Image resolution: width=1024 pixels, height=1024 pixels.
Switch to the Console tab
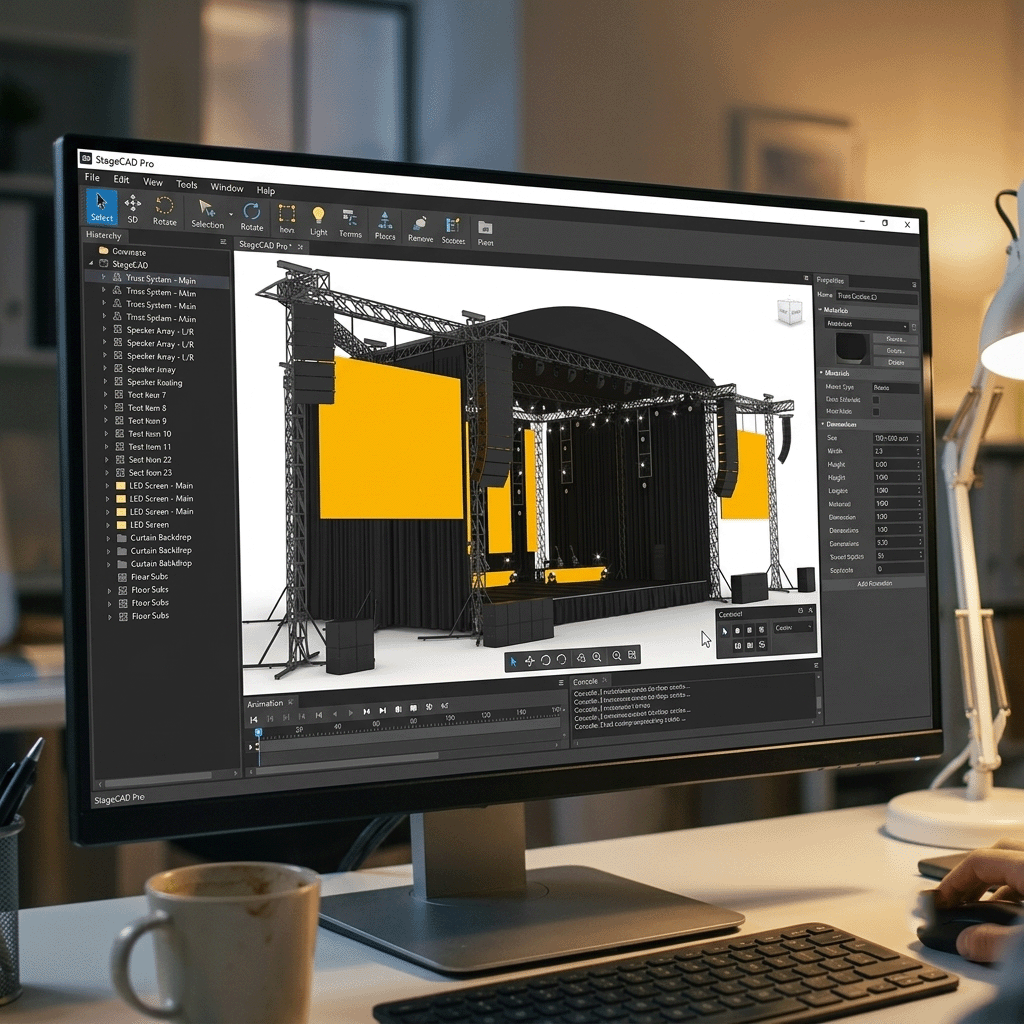[585, 682]
